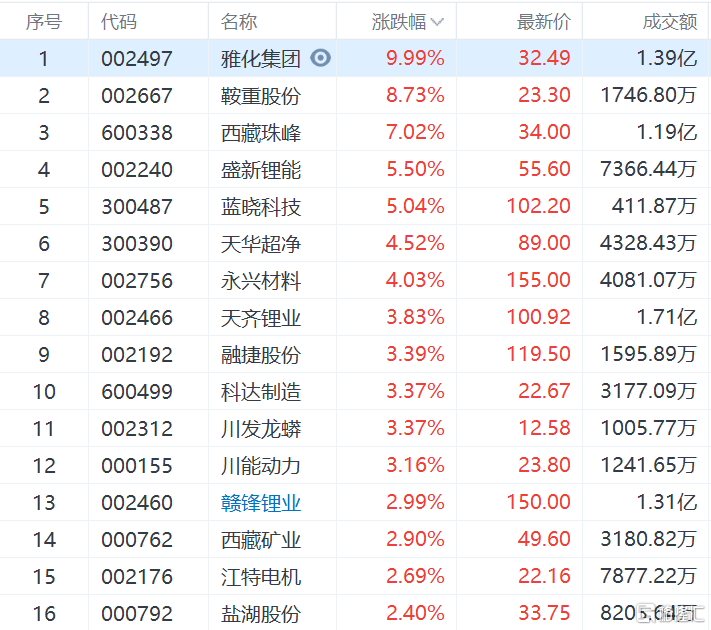Click stock code 002176
The width and height of the screenshot is (711, 630).
click(x=137, y=577)
